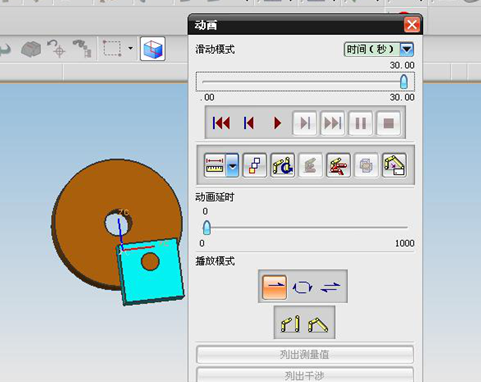Play the animation

(277, 123)
